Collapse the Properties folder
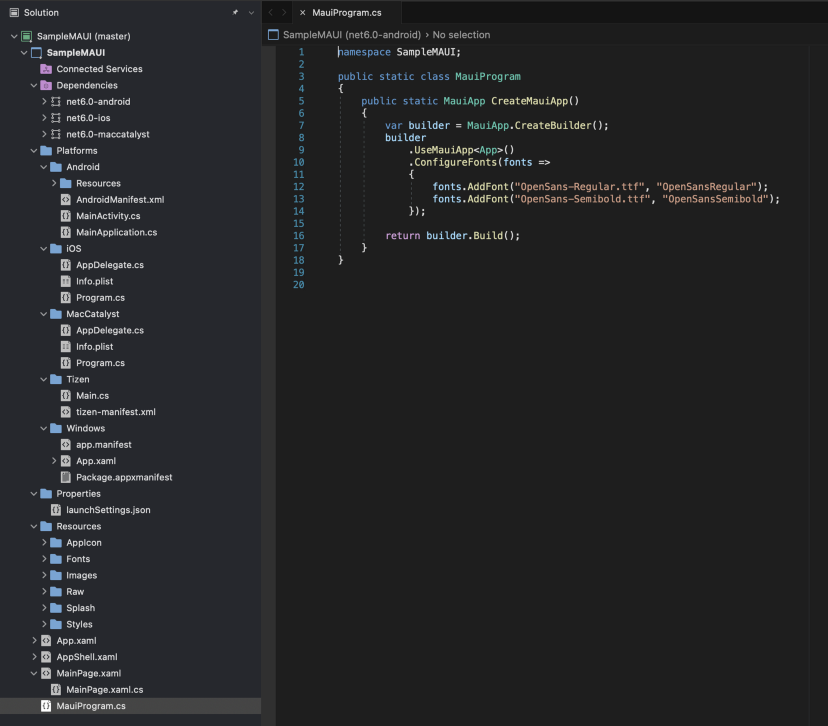828x726 pixels. 34,494
